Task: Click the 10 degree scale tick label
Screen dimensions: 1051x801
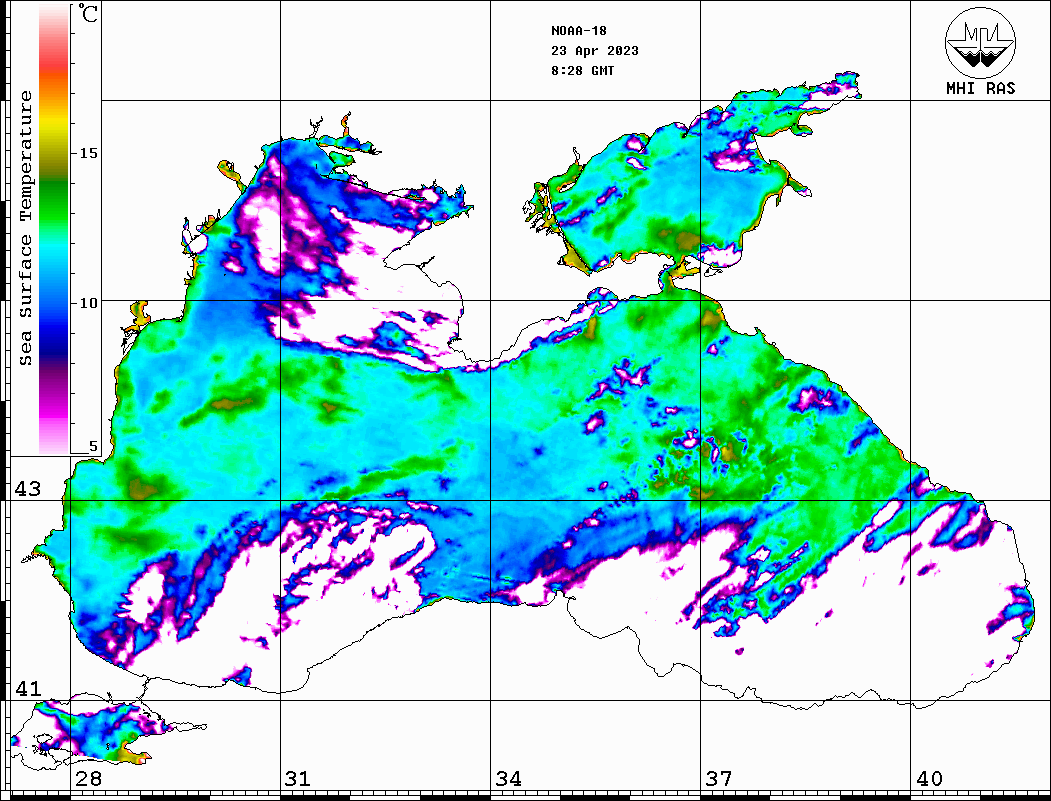Action: click(x=88, y=303)
